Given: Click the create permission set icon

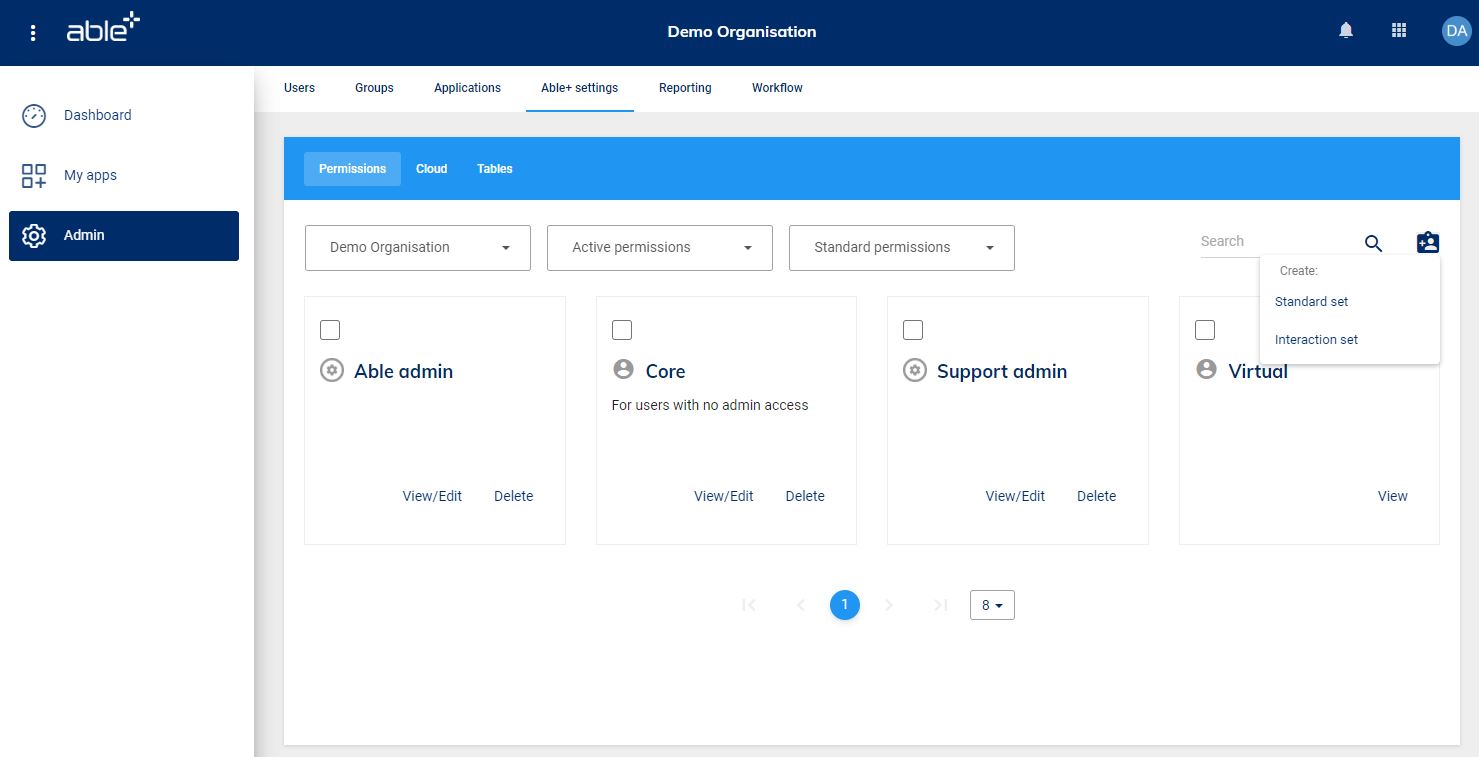Looking at the screenshot, I should click(x=1427, y=242).
